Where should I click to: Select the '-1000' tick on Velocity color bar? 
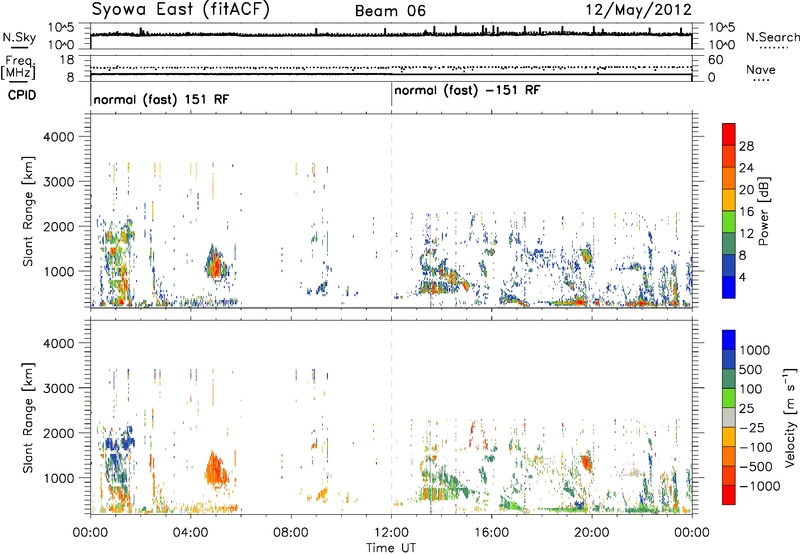click(759, 486)
